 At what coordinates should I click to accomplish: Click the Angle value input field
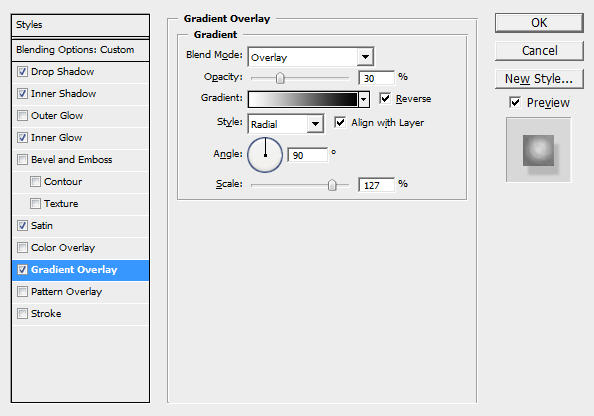pos(307,155)
